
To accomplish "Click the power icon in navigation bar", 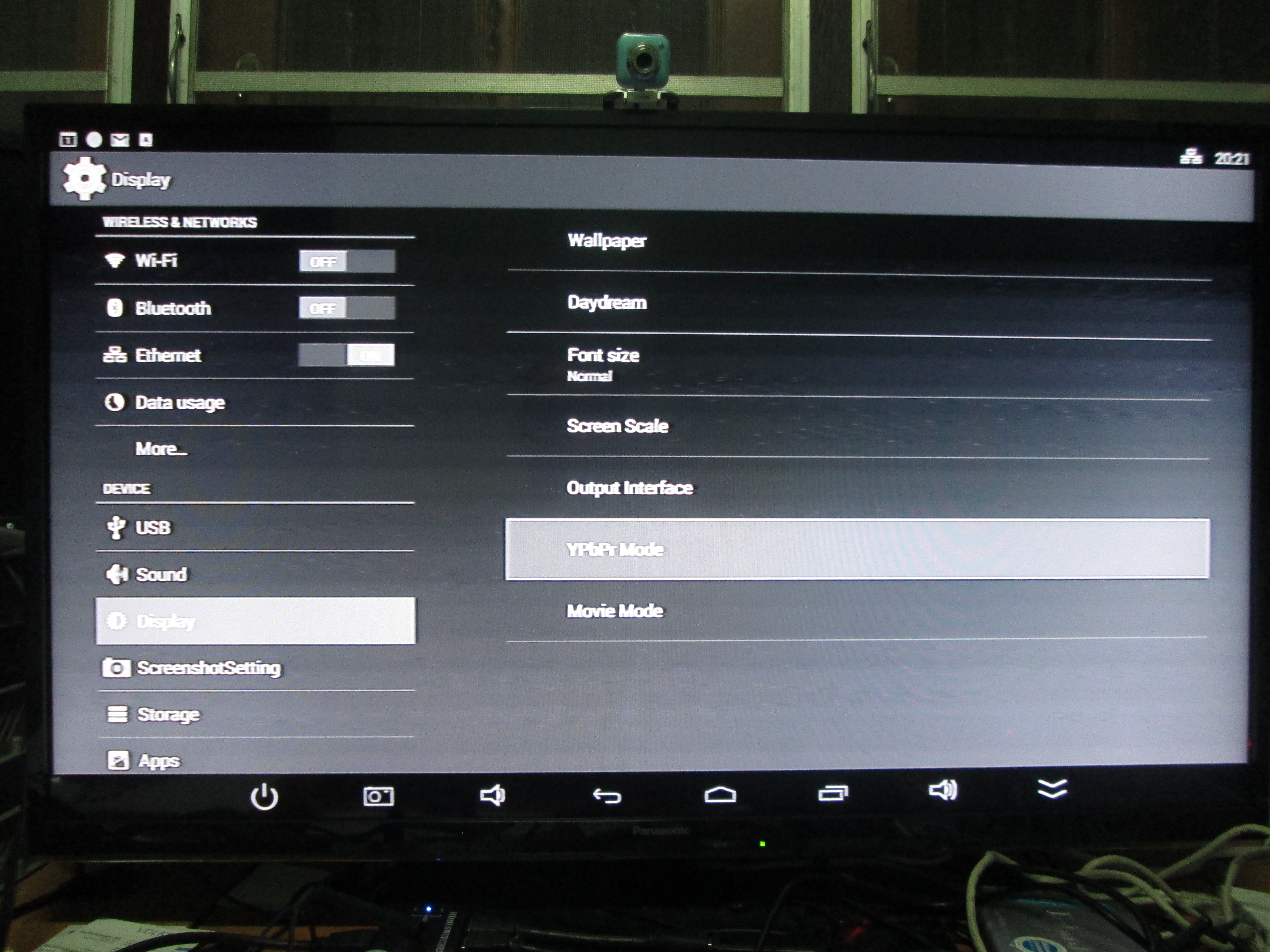I will pos(265,797).
